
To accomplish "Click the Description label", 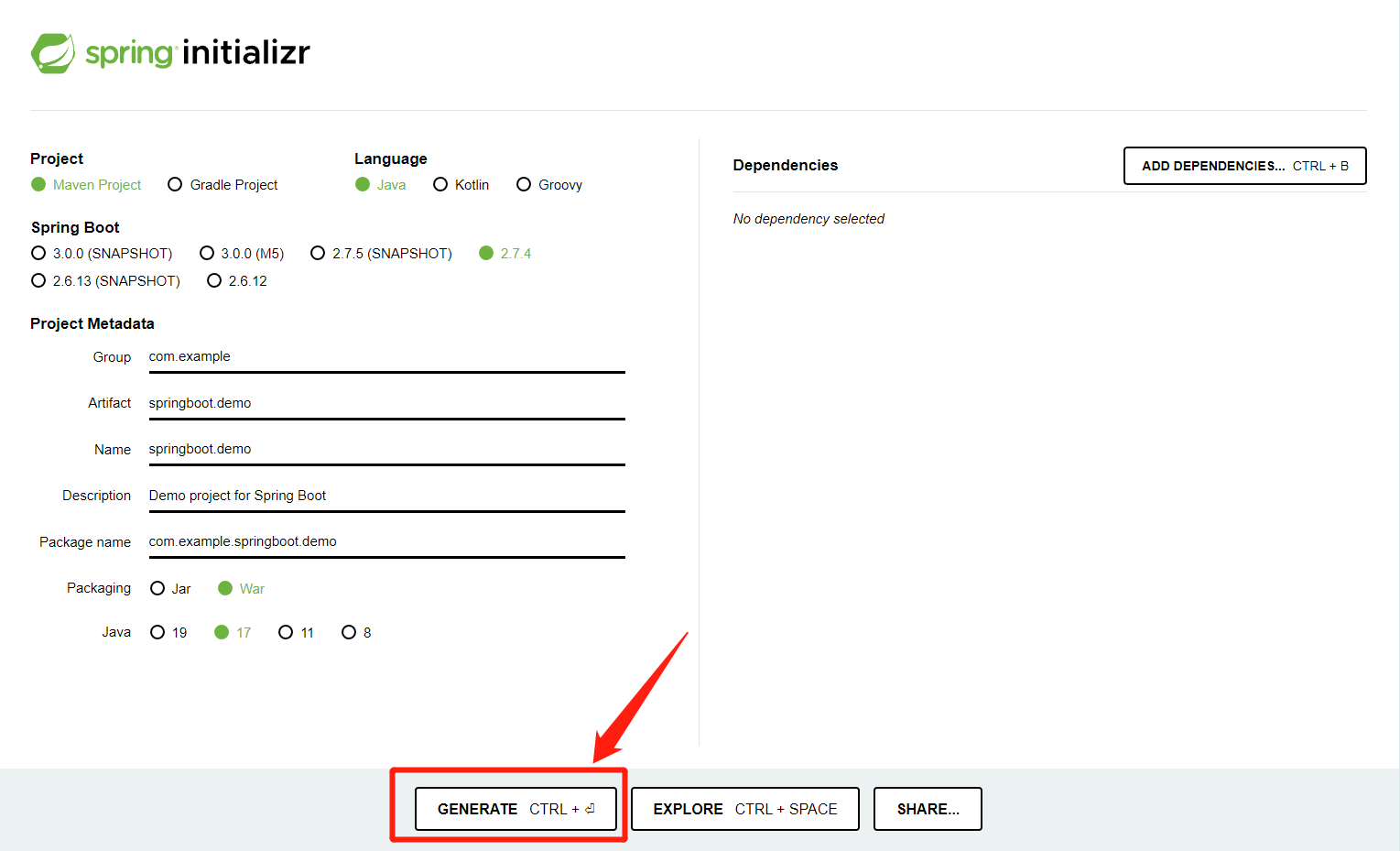I will 97,496.
